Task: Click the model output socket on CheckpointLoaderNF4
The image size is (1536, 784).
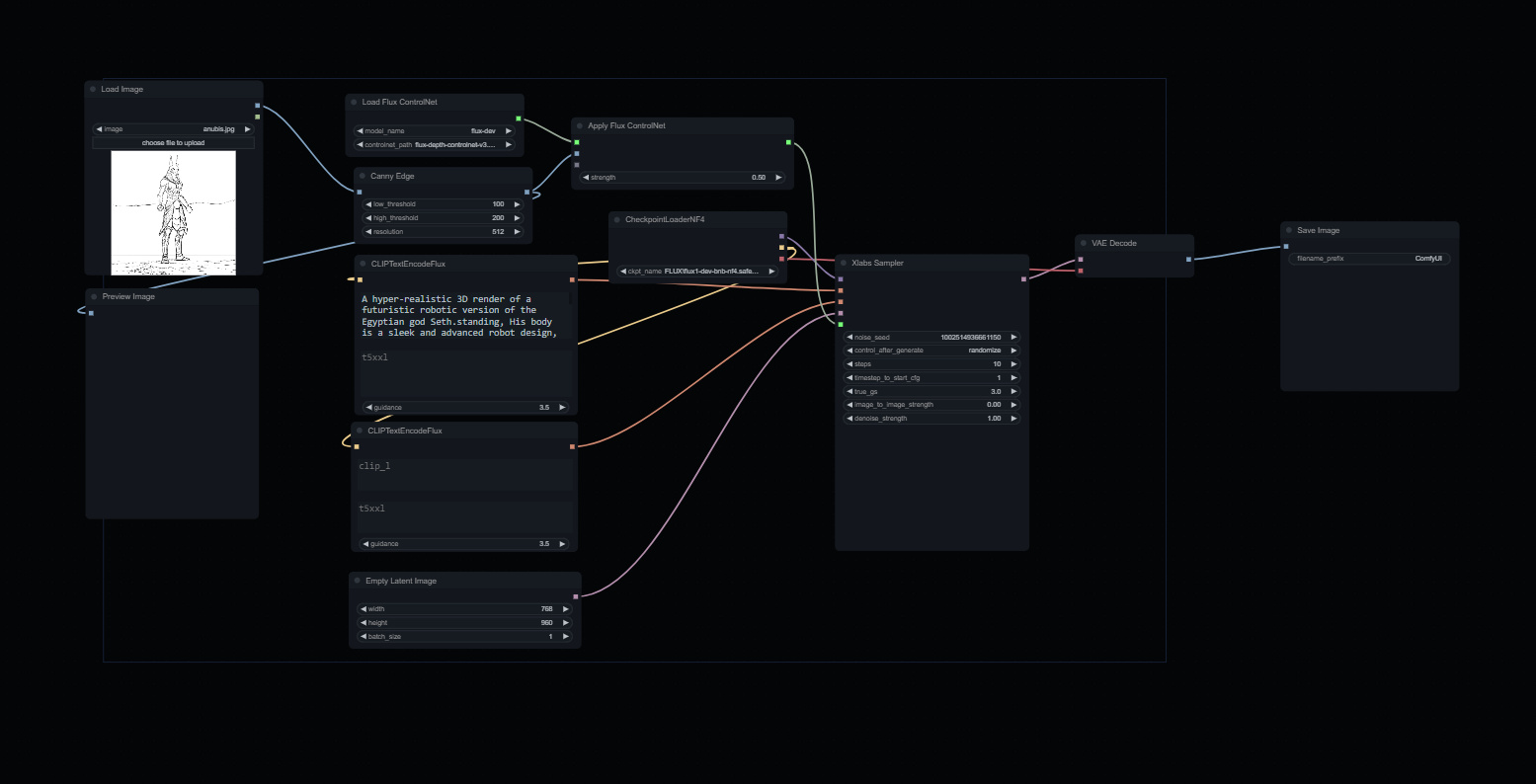Action: (780, 236)
